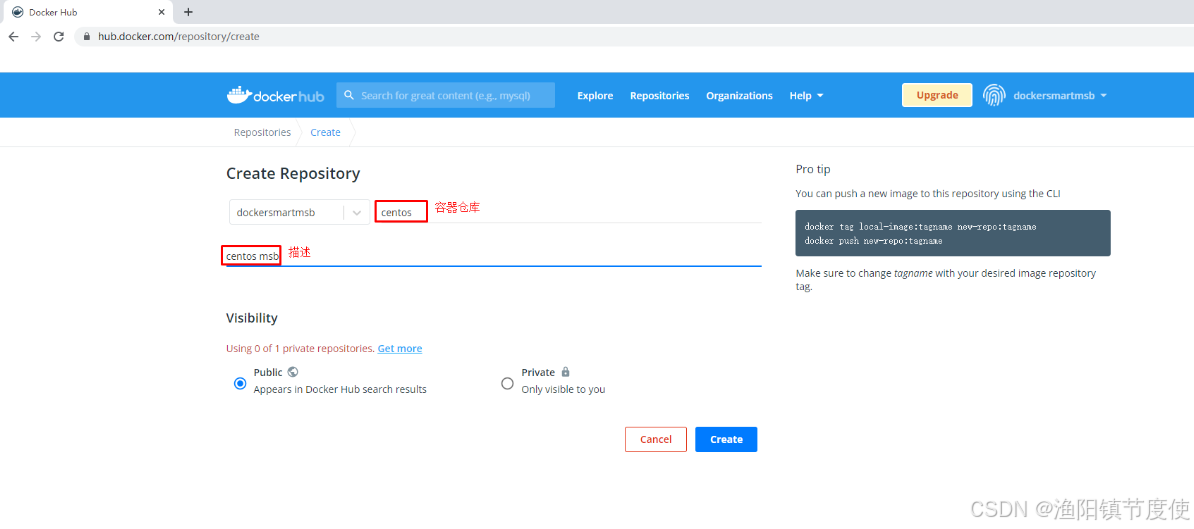
Task: Select the Private visibility radio button
Action: [507, 384]
